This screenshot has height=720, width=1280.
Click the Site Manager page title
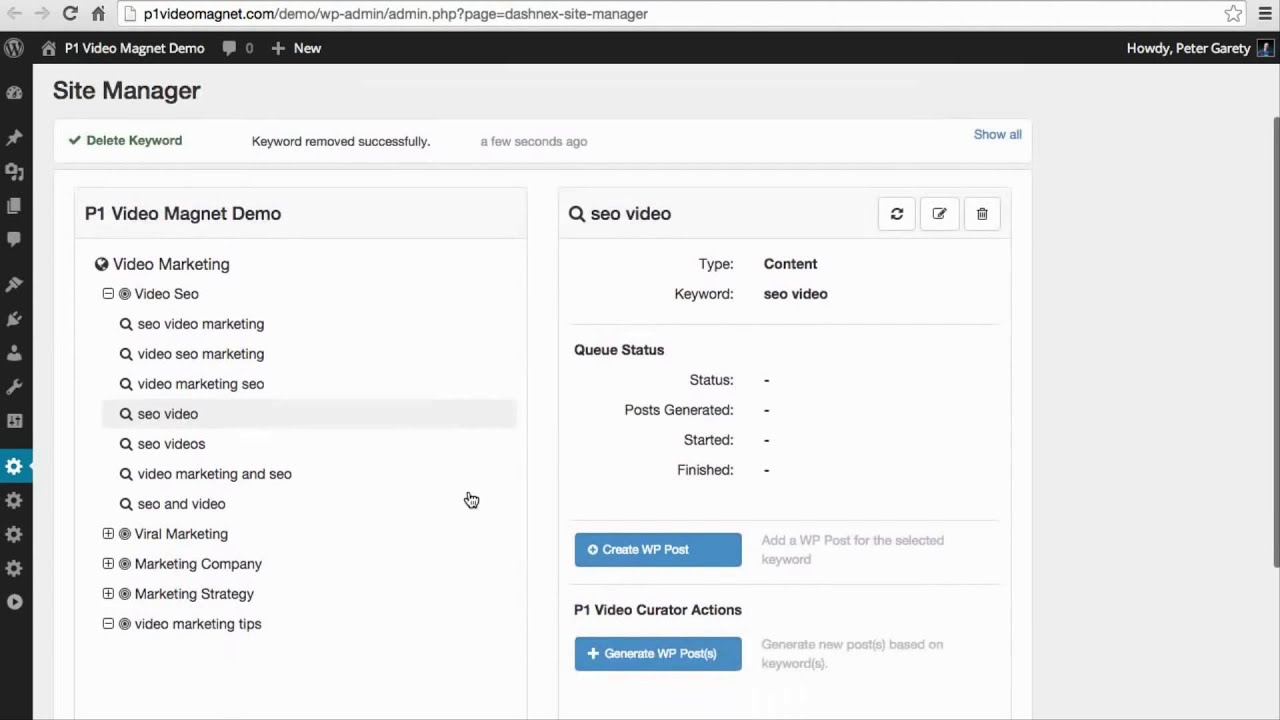tap(127, 90)
